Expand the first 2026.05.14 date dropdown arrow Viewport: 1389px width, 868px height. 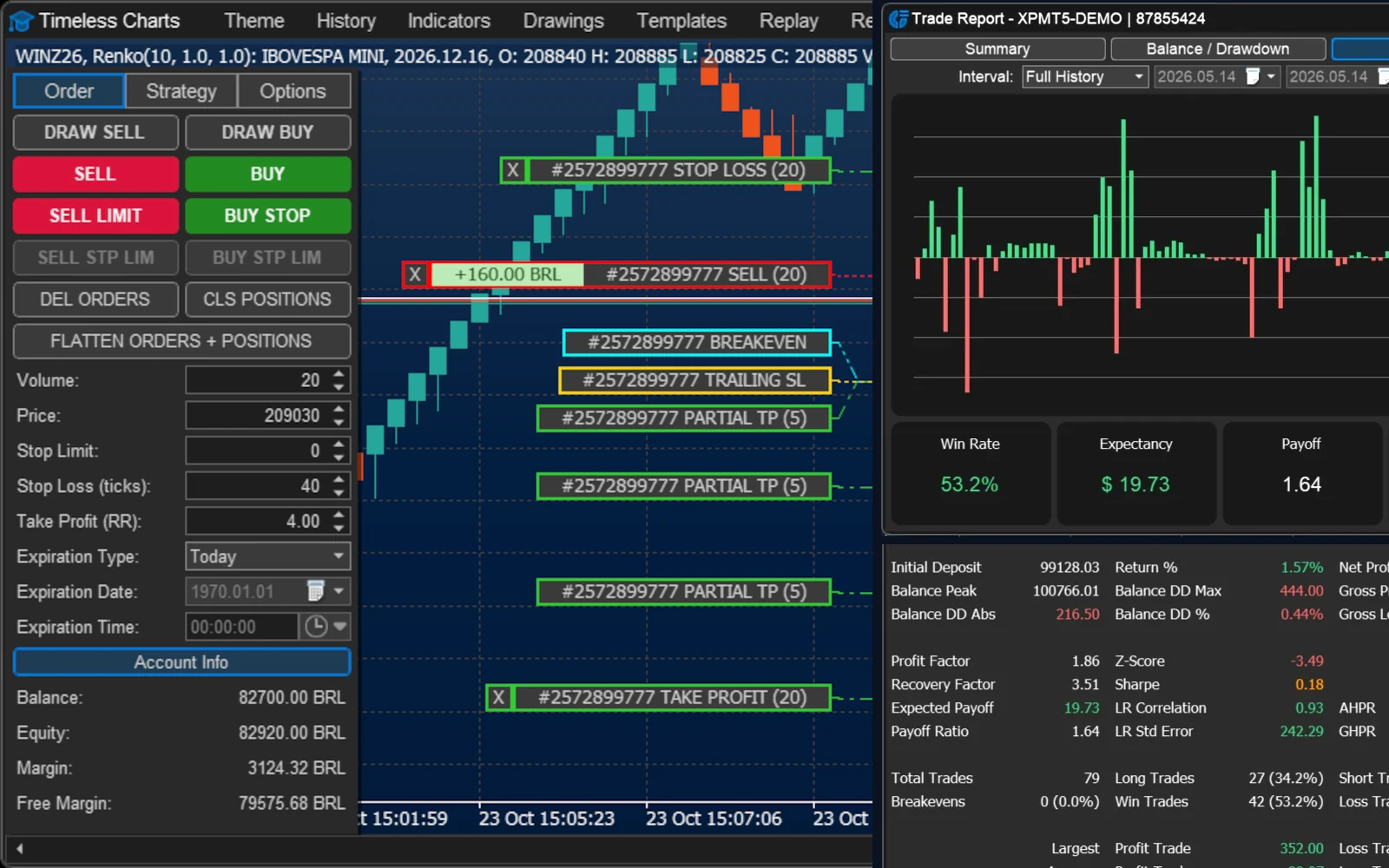coord(1271,76)
